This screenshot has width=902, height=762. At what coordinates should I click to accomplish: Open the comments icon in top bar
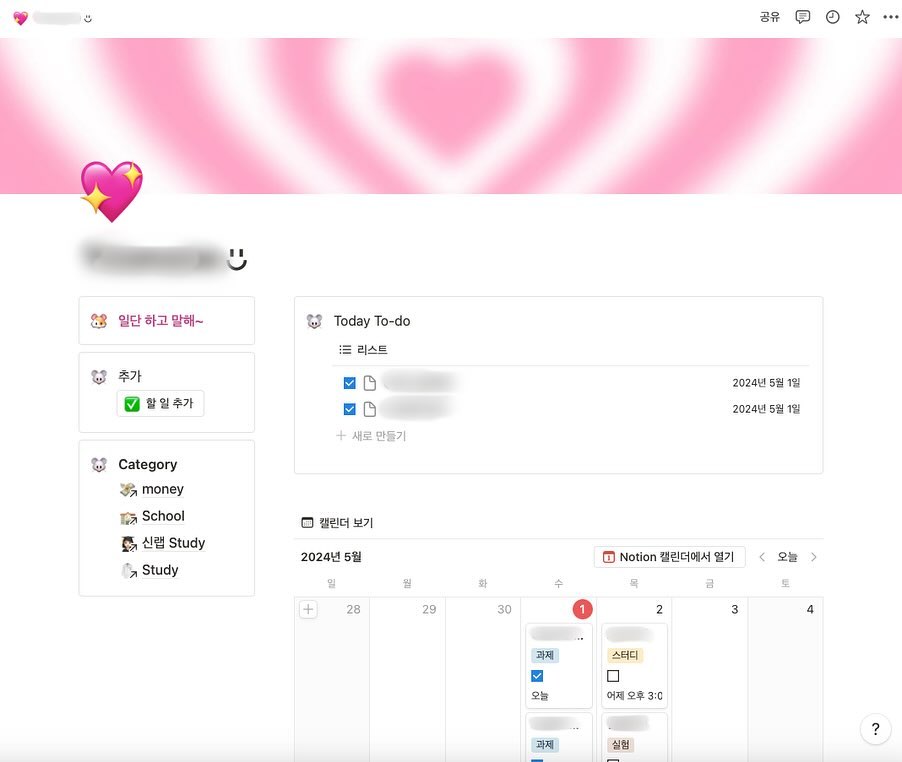click(802, 17)
